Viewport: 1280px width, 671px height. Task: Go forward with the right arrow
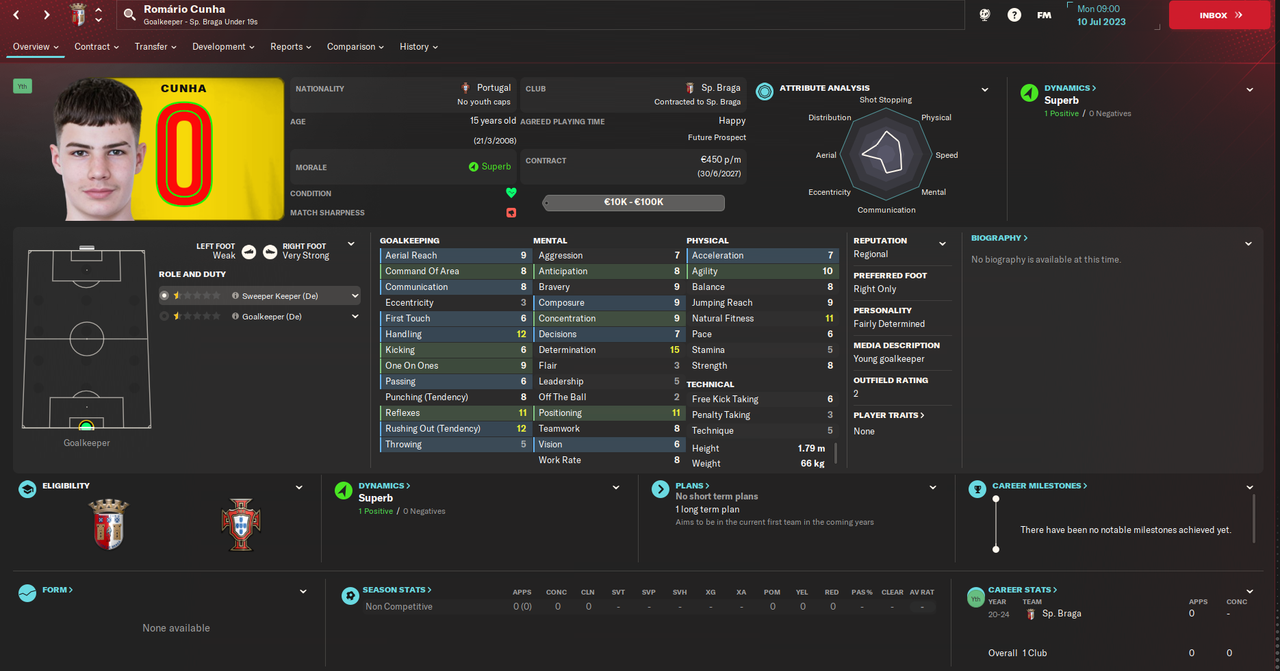[x=47, y=15]
